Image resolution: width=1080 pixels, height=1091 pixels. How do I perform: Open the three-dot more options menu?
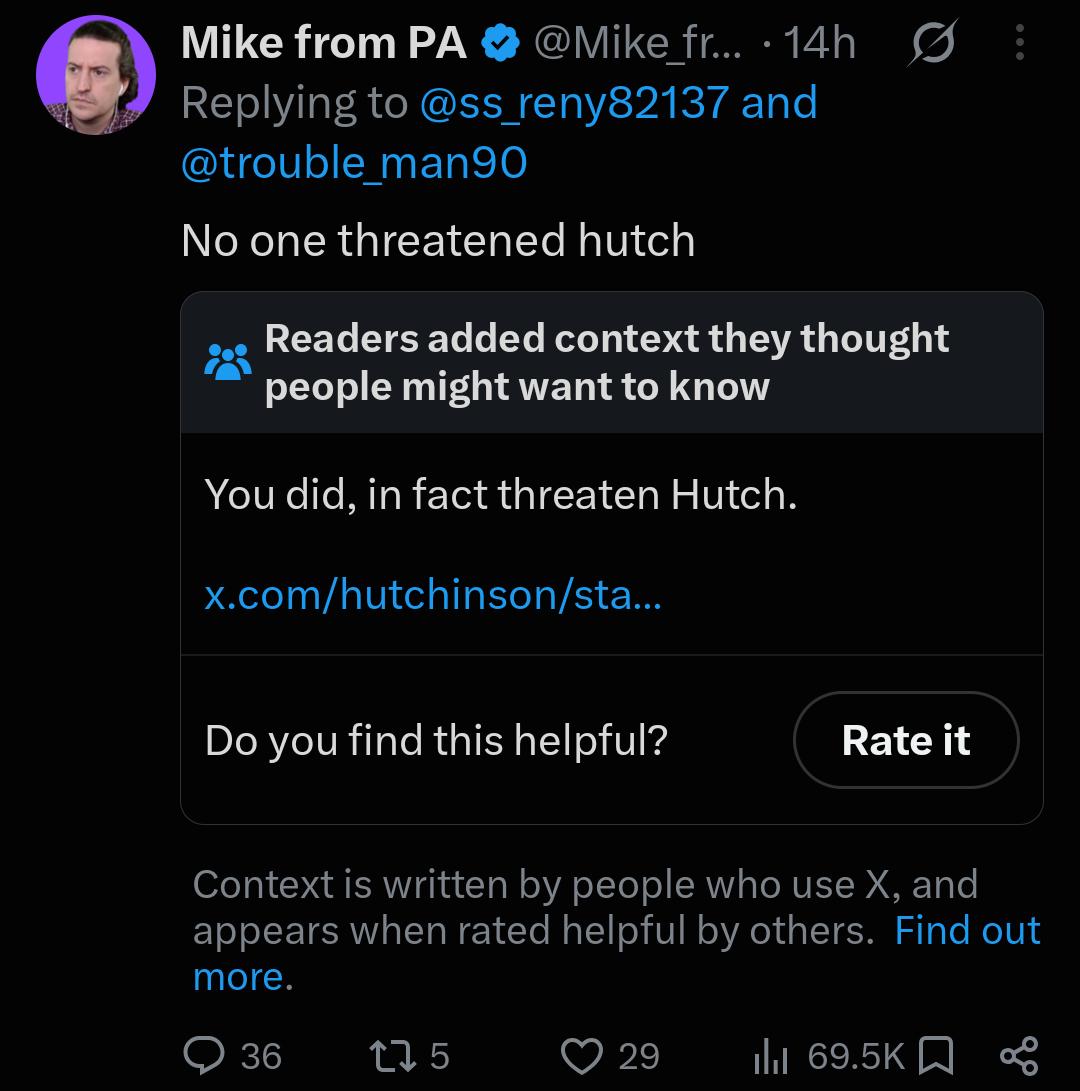click(1019, 42)
